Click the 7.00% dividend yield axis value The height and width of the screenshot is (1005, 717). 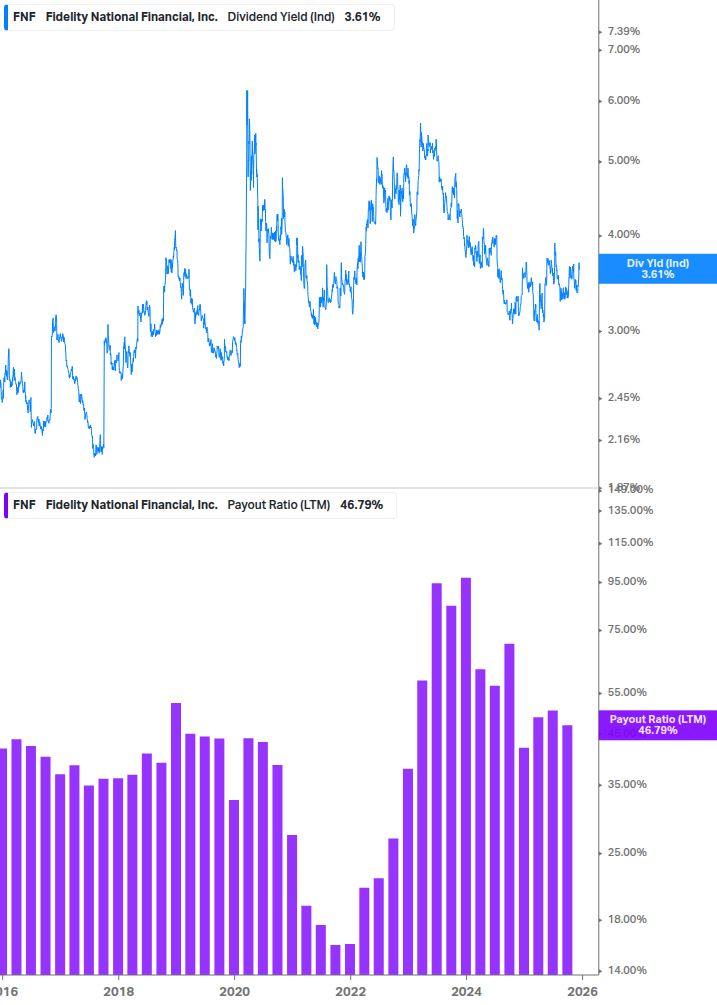point(623,49)
